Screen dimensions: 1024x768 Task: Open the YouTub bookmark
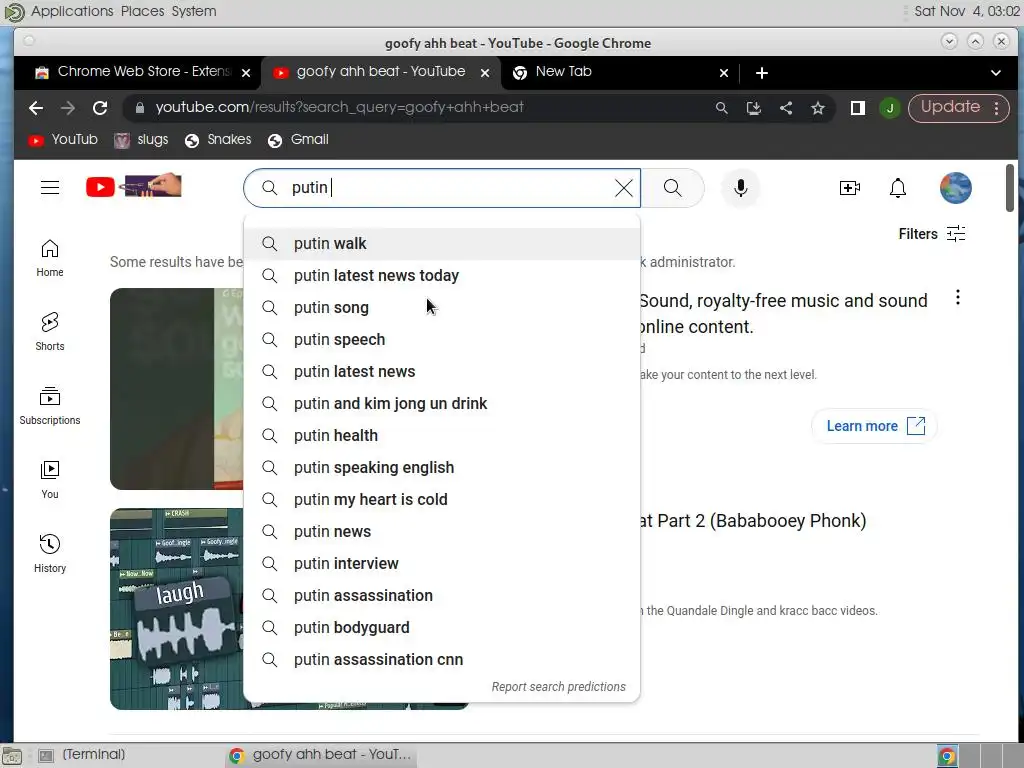pyautogui.click(x=63, y=140)
